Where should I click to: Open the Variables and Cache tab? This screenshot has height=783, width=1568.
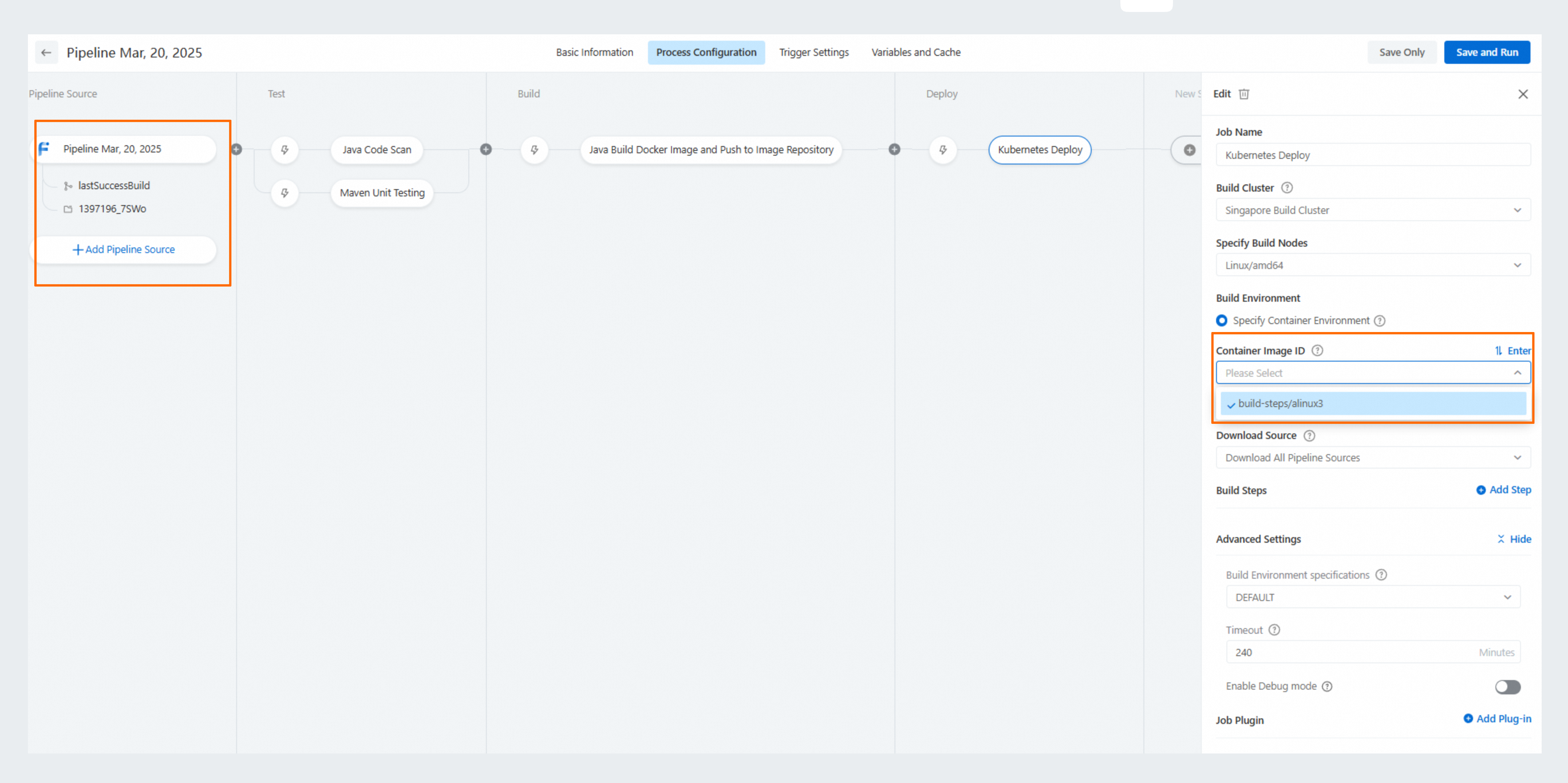point(916,52)
